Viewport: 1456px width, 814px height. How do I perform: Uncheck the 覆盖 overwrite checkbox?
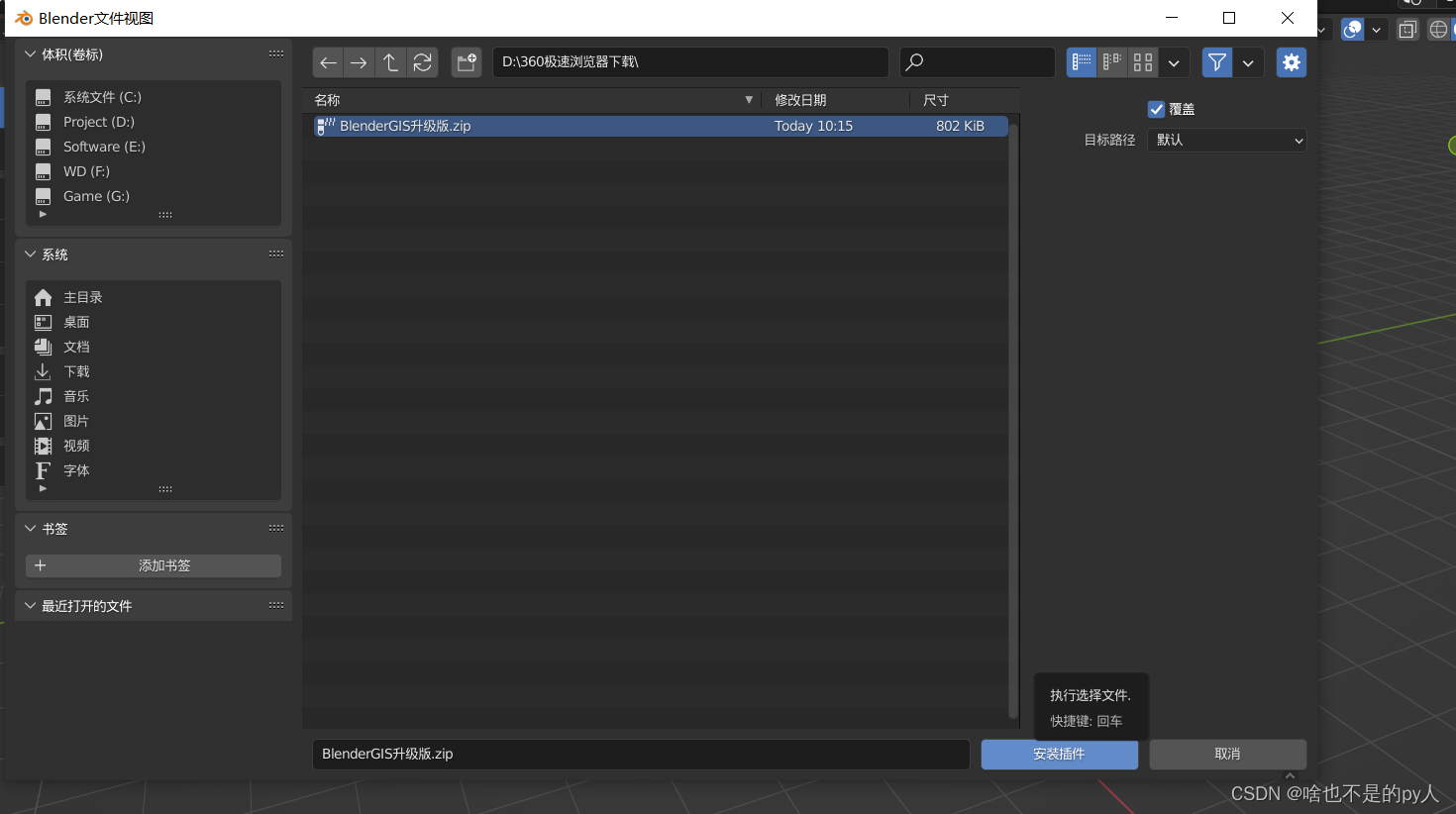click(x=1156, y=109)
